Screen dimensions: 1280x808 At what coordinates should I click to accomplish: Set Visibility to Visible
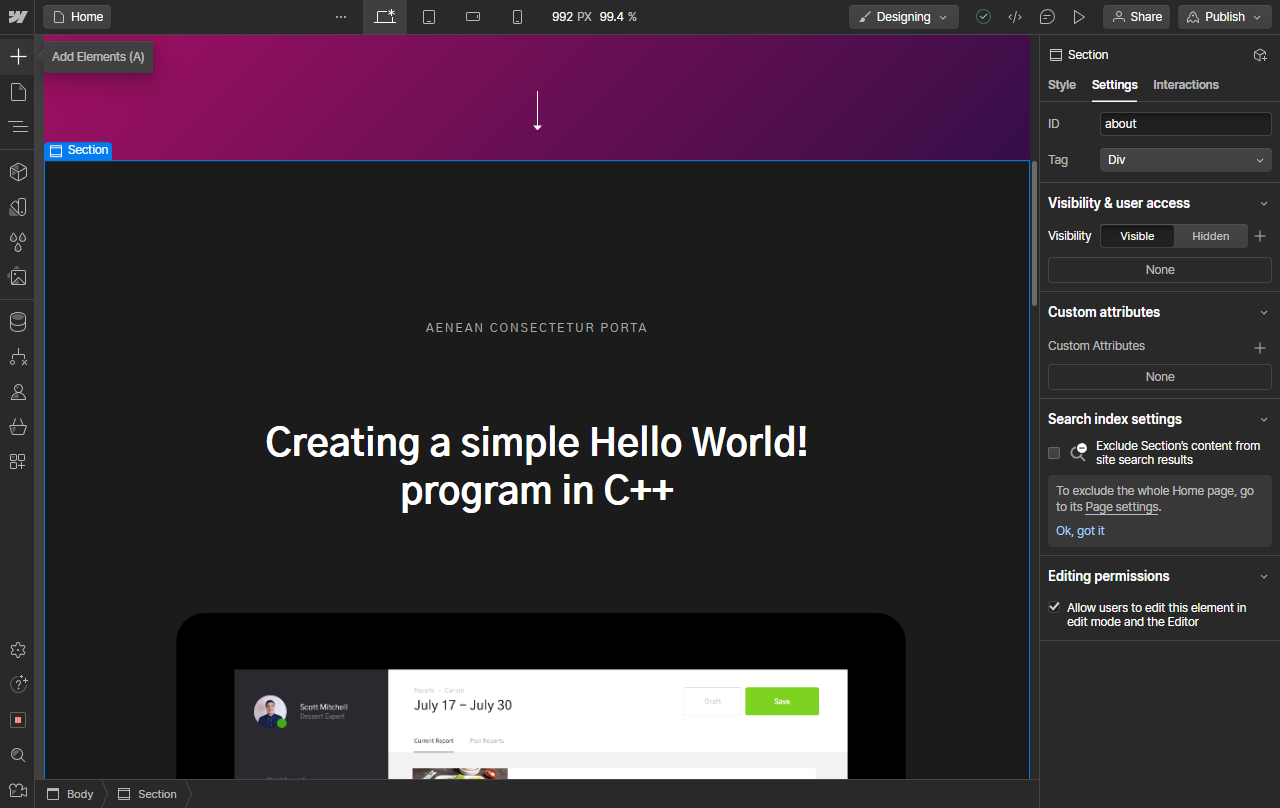coord(1137,236)
